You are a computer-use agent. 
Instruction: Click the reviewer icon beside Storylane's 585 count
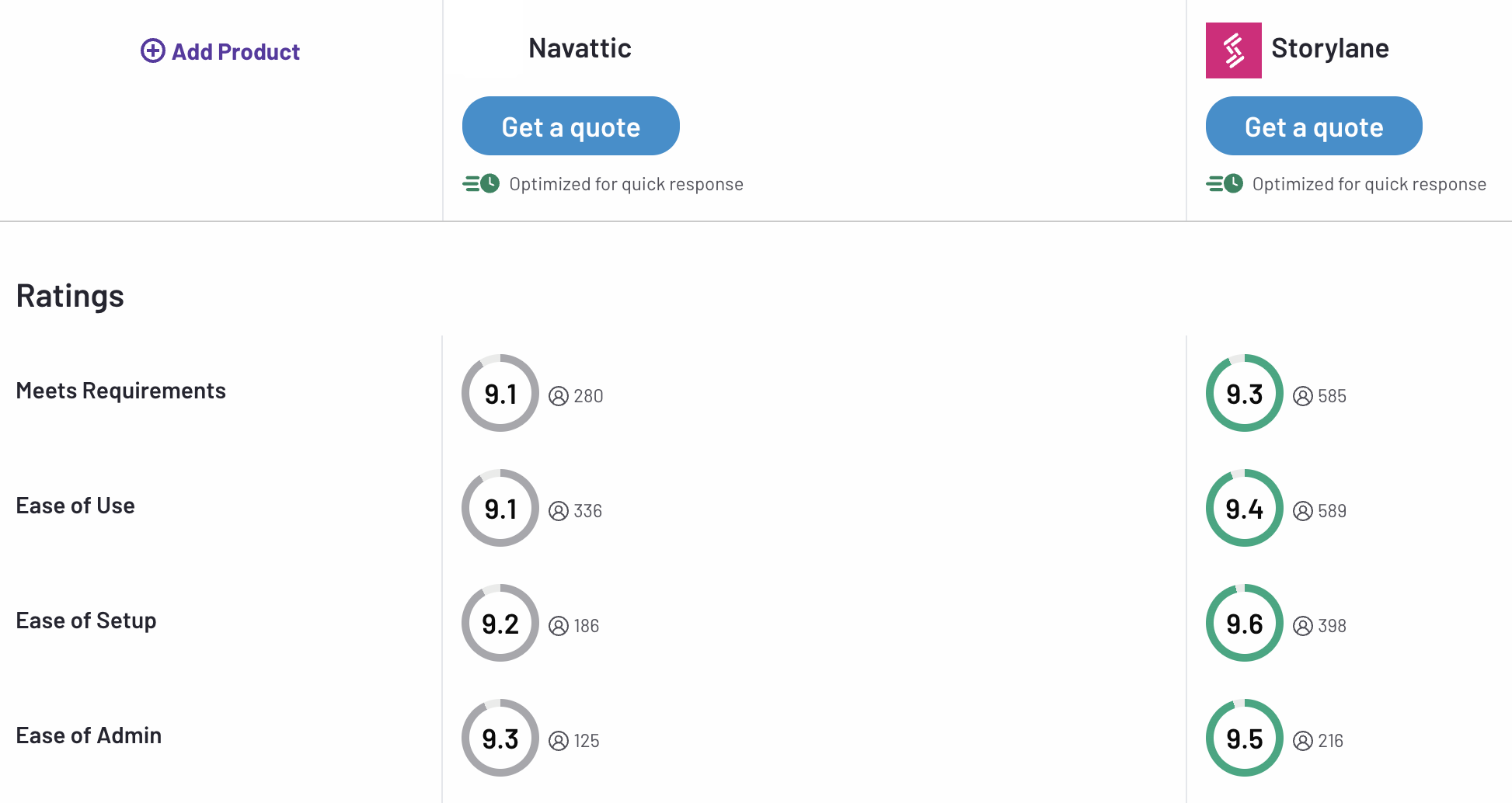(1302, 396)
